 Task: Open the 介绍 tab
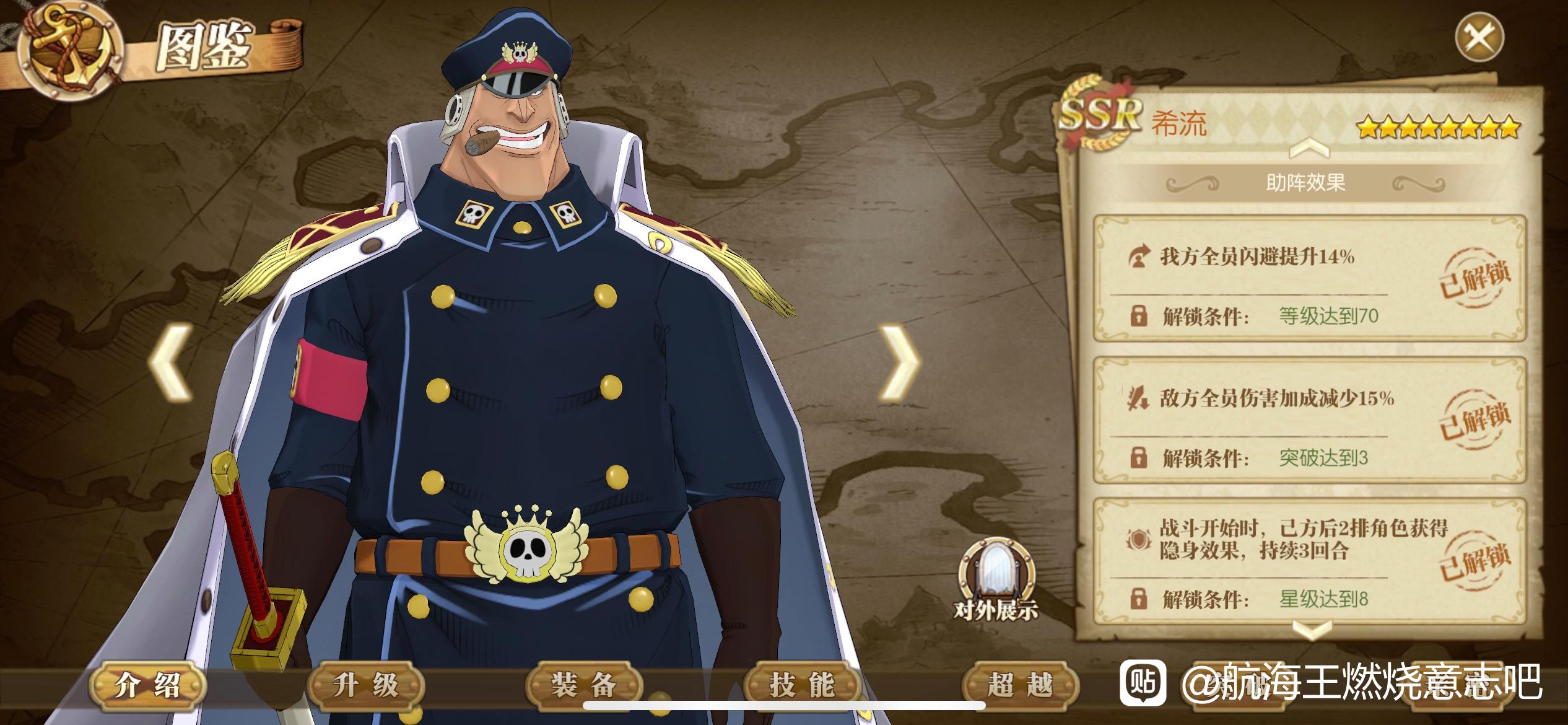[147, 685]
